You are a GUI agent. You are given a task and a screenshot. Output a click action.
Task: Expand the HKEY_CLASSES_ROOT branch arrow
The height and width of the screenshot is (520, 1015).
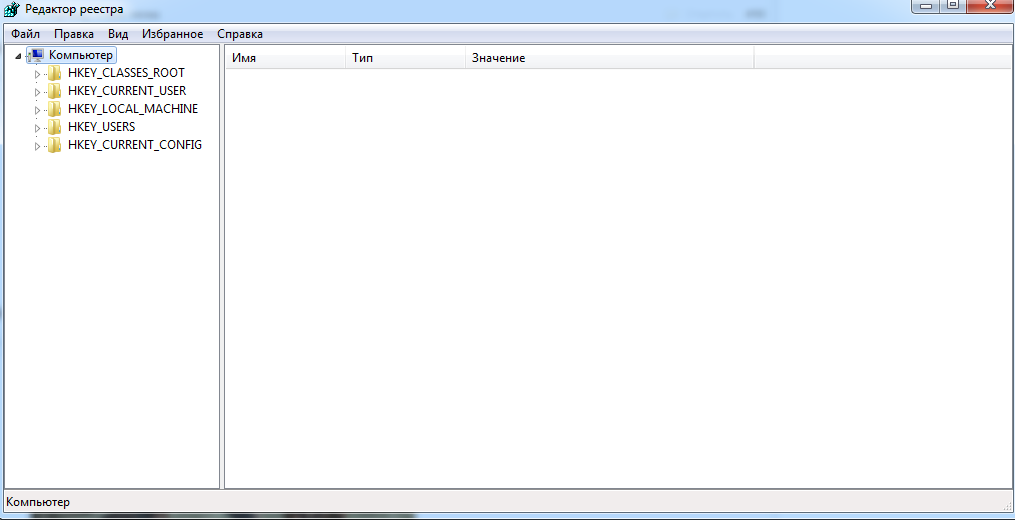pyautogui.click(x=38, y=74)
